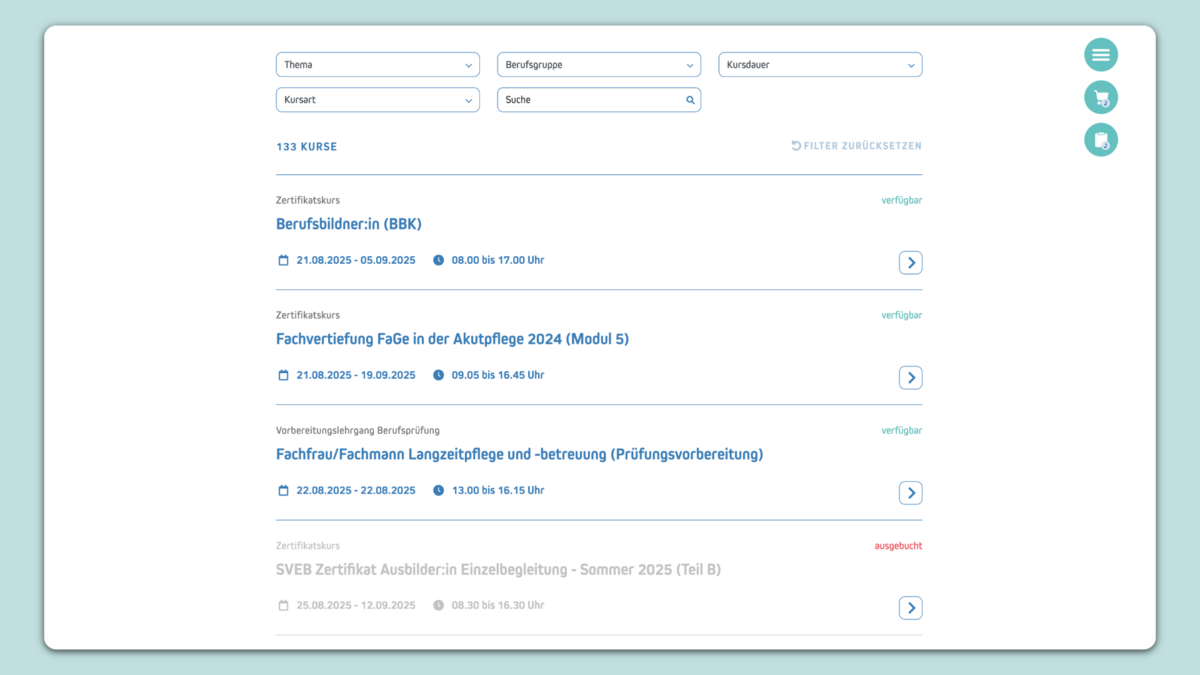The height and width of the screenshot is (675, 1200).
Task: Open the hamburger menu button
Action: pos(1101,55)
